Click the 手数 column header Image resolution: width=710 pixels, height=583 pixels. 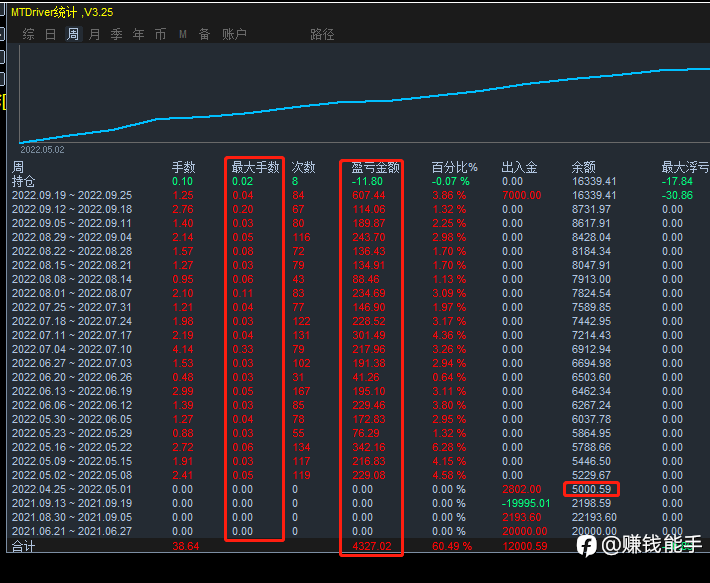click(183, 167)
